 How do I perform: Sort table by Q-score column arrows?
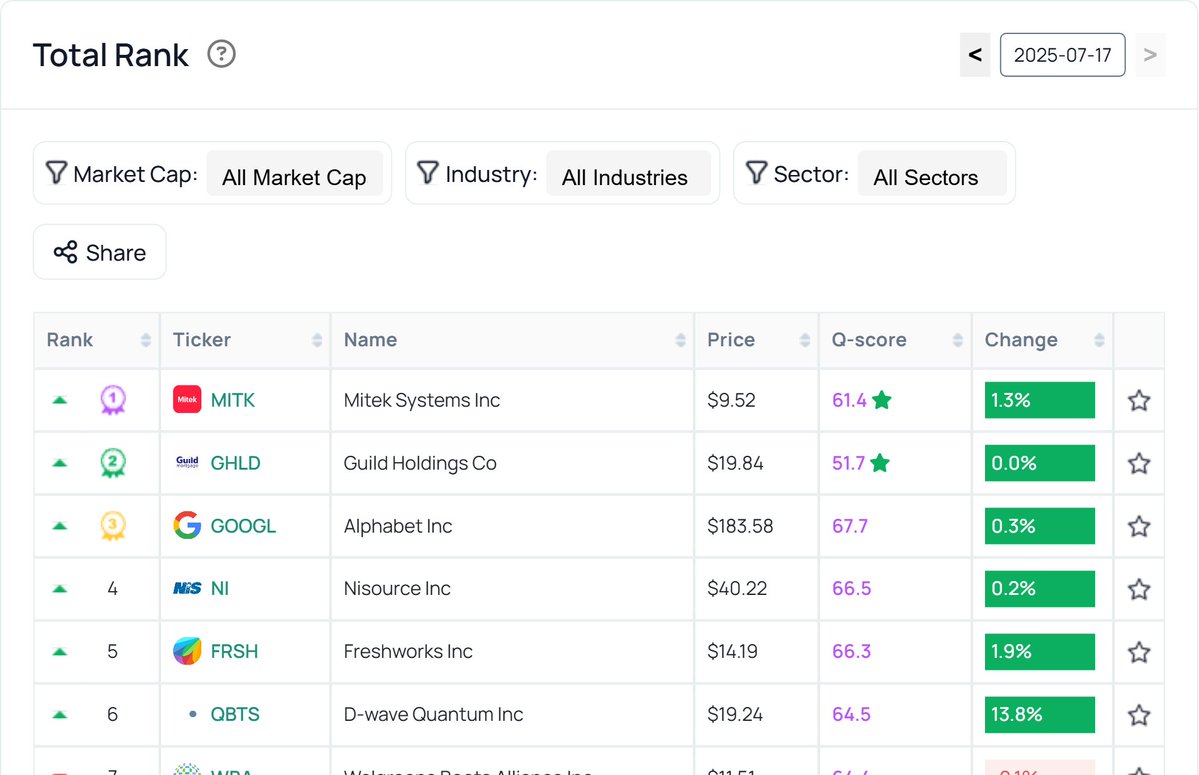click(x=957, y=340)
